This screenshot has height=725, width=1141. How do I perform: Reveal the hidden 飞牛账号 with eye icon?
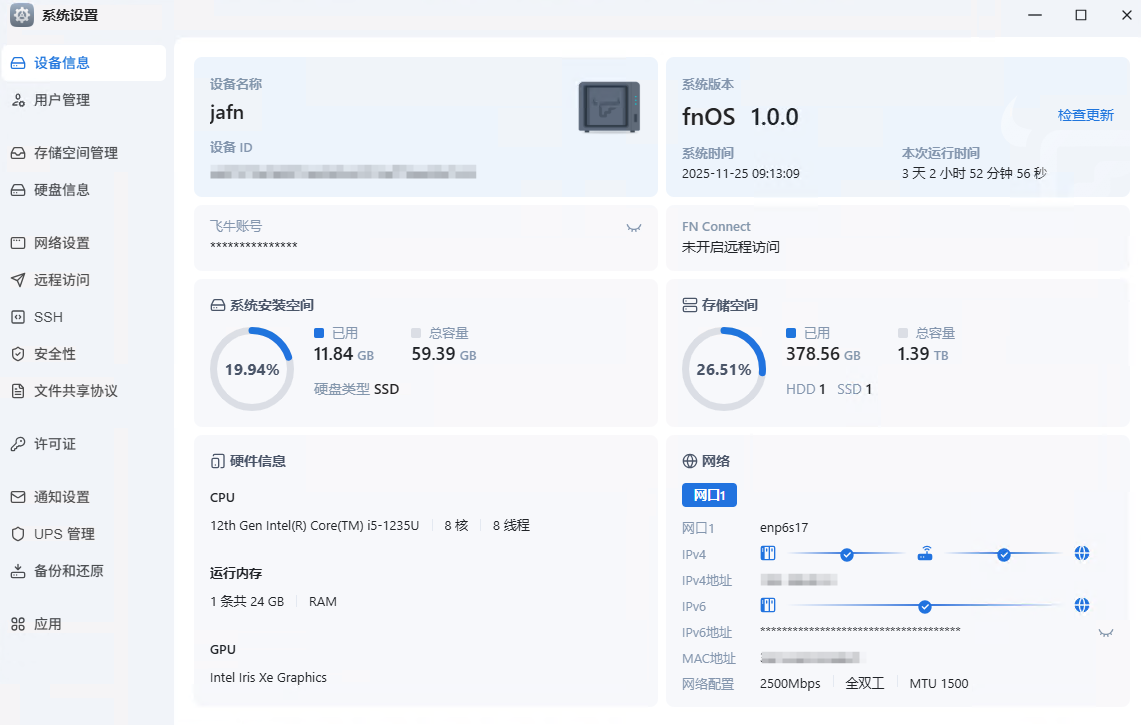[x=633, y=228]
